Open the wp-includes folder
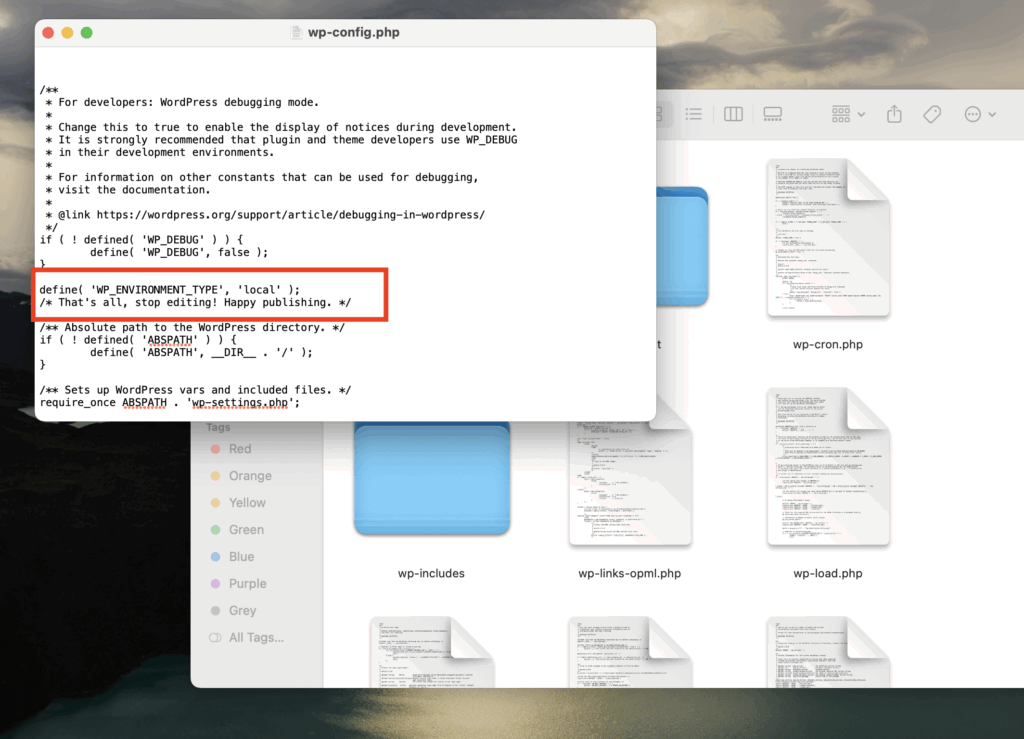The image size is (1024, 739). point(431,478)
